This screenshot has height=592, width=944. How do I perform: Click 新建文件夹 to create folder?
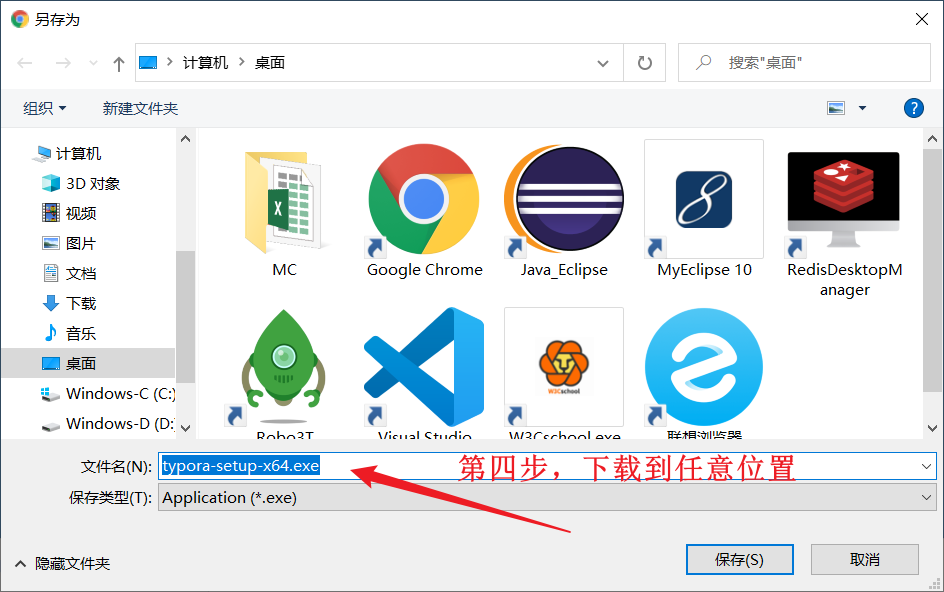140,108
